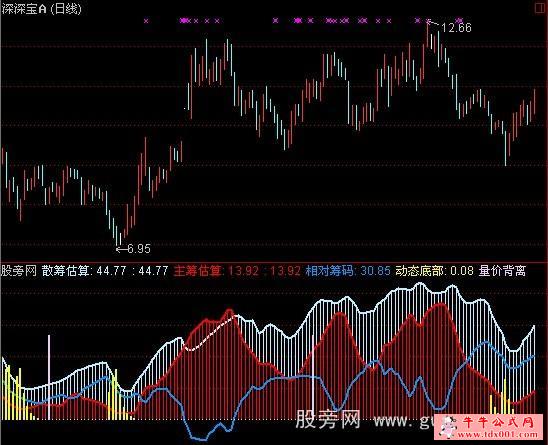This screenshot has height=445, width=548.
Task: Click the 0.08 动态底部 value
Action: coord(462,271)
